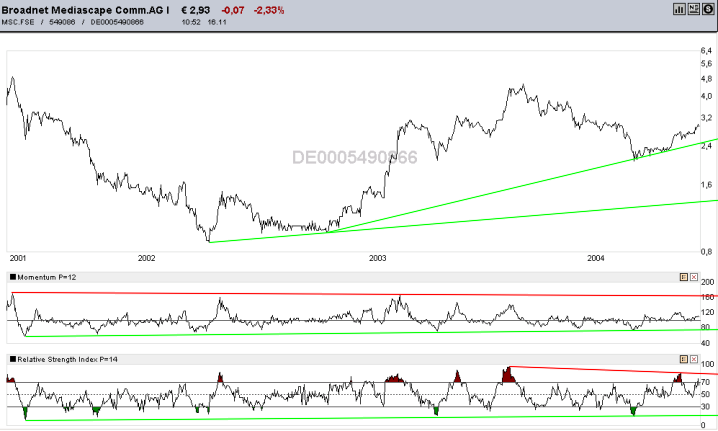The image size is (718, 431).
Task: Click the 200 Momentum axis label
Action: (x=707, y=282)
